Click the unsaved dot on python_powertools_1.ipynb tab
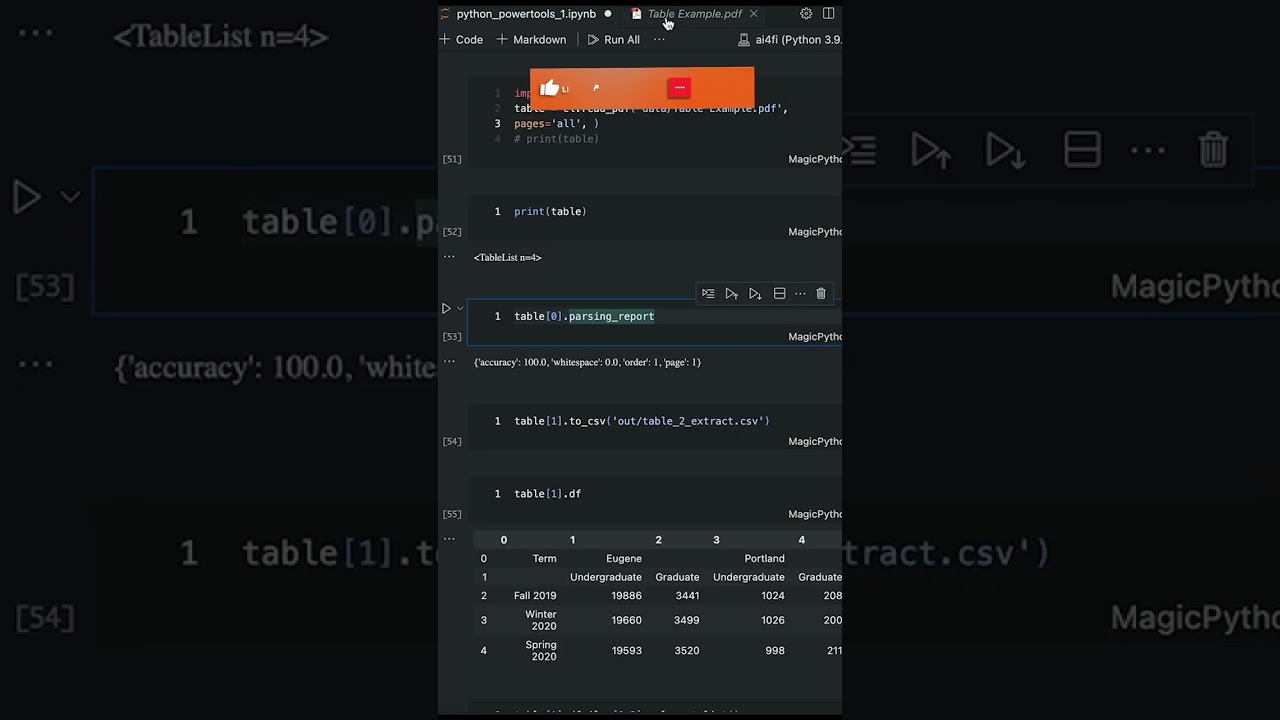The height and width of the screenshot is (720, 1280). [x=607, y=14]
